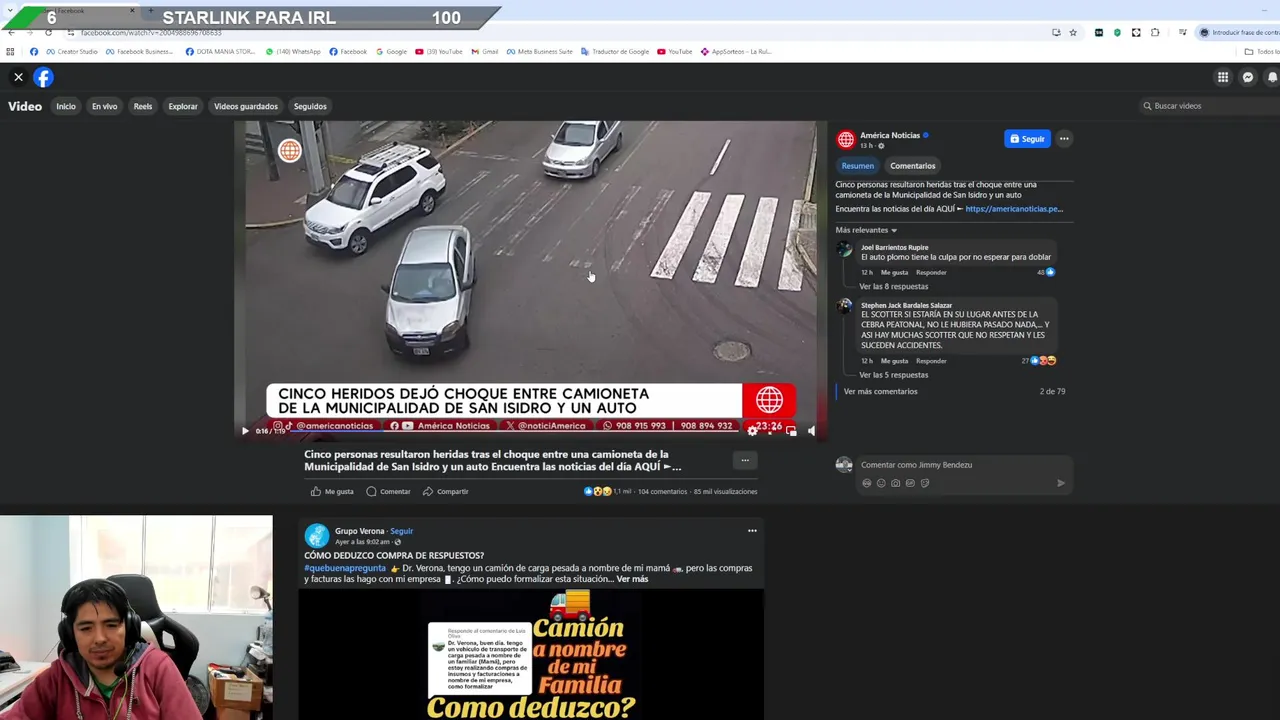Open the Camión a nombre de mi Familia thumbnail
The image size is (1280, 720).
click(x=531, y=654)
